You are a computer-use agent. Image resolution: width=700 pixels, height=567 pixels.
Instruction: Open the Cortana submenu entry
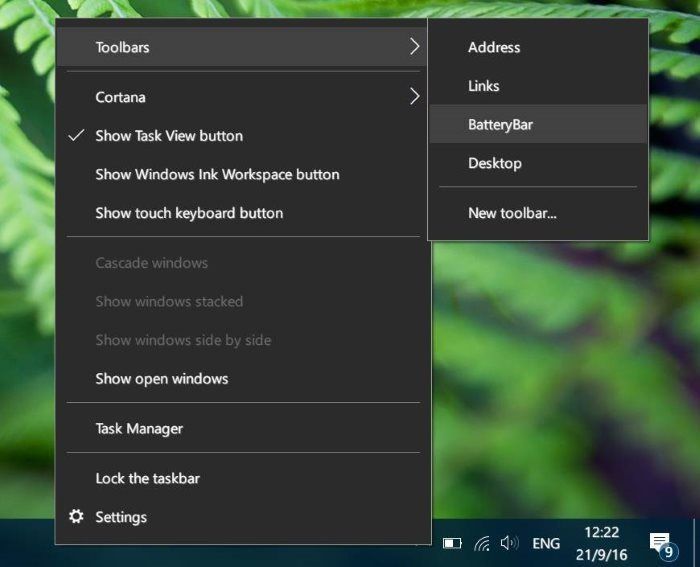[242, 97]
